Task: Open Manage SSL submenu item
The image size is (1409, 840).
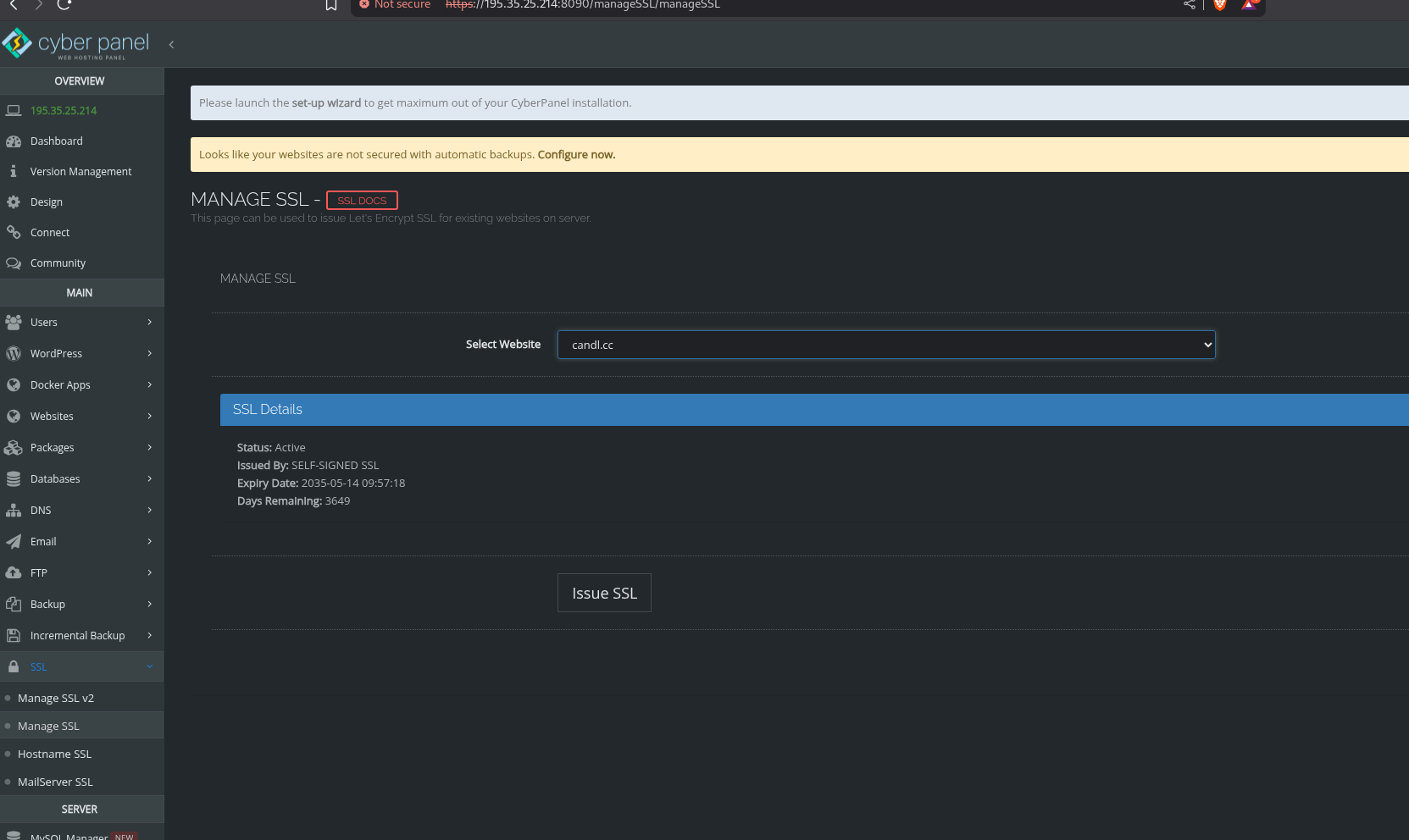Action: (49, 726)
